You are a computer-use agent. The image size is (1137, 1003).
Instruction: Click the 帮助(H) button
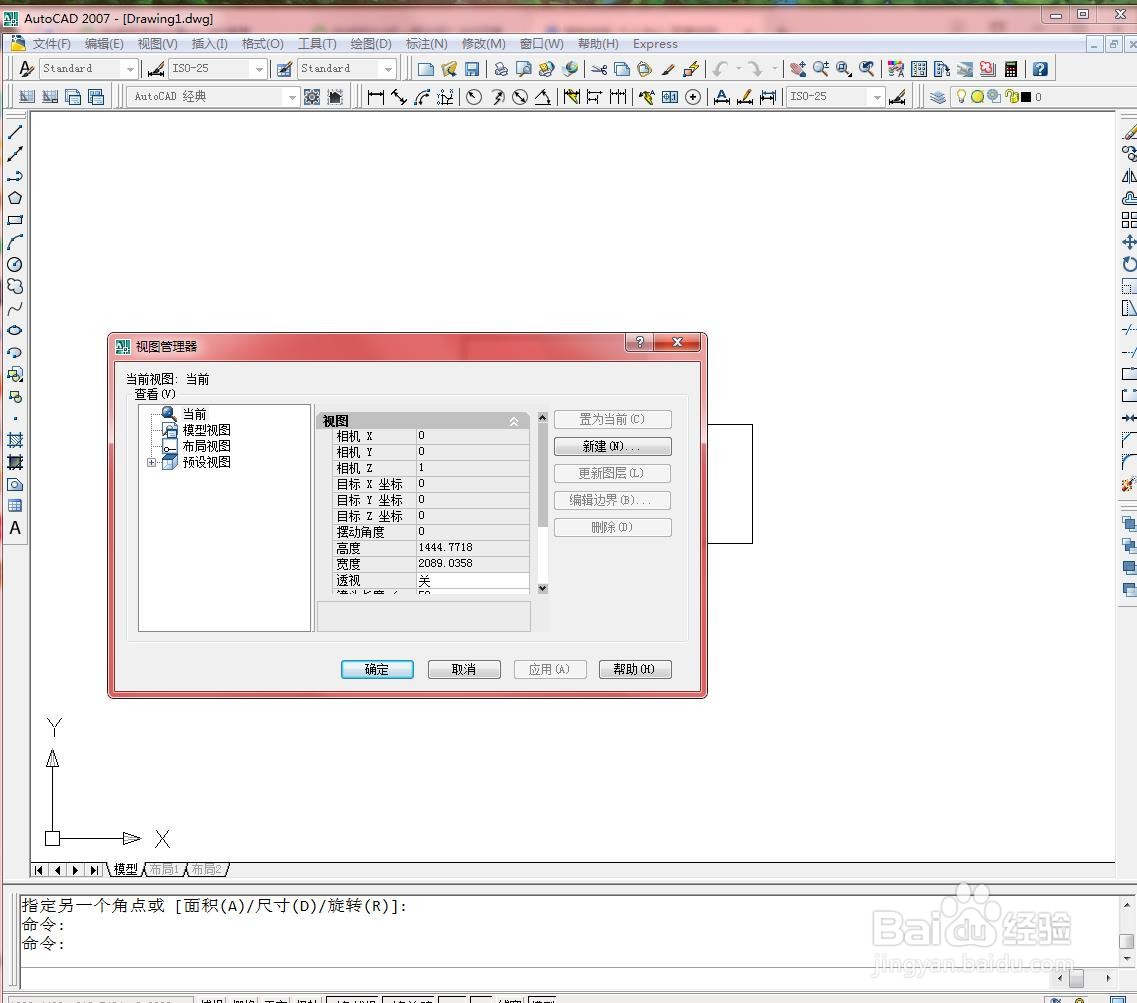pyautogui.click(x=635, y=669)
